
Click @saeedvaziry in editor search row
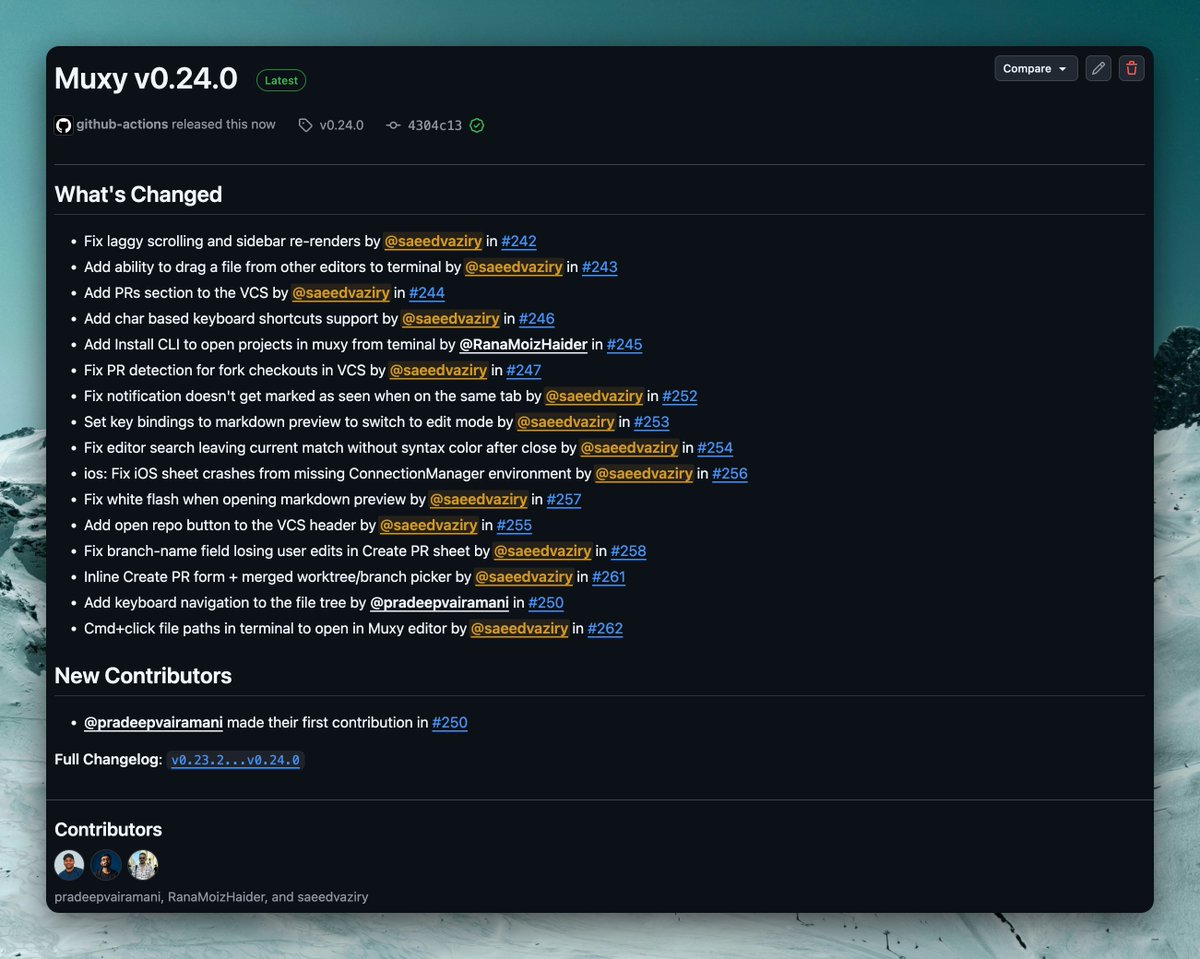click(x=629, y=448)
